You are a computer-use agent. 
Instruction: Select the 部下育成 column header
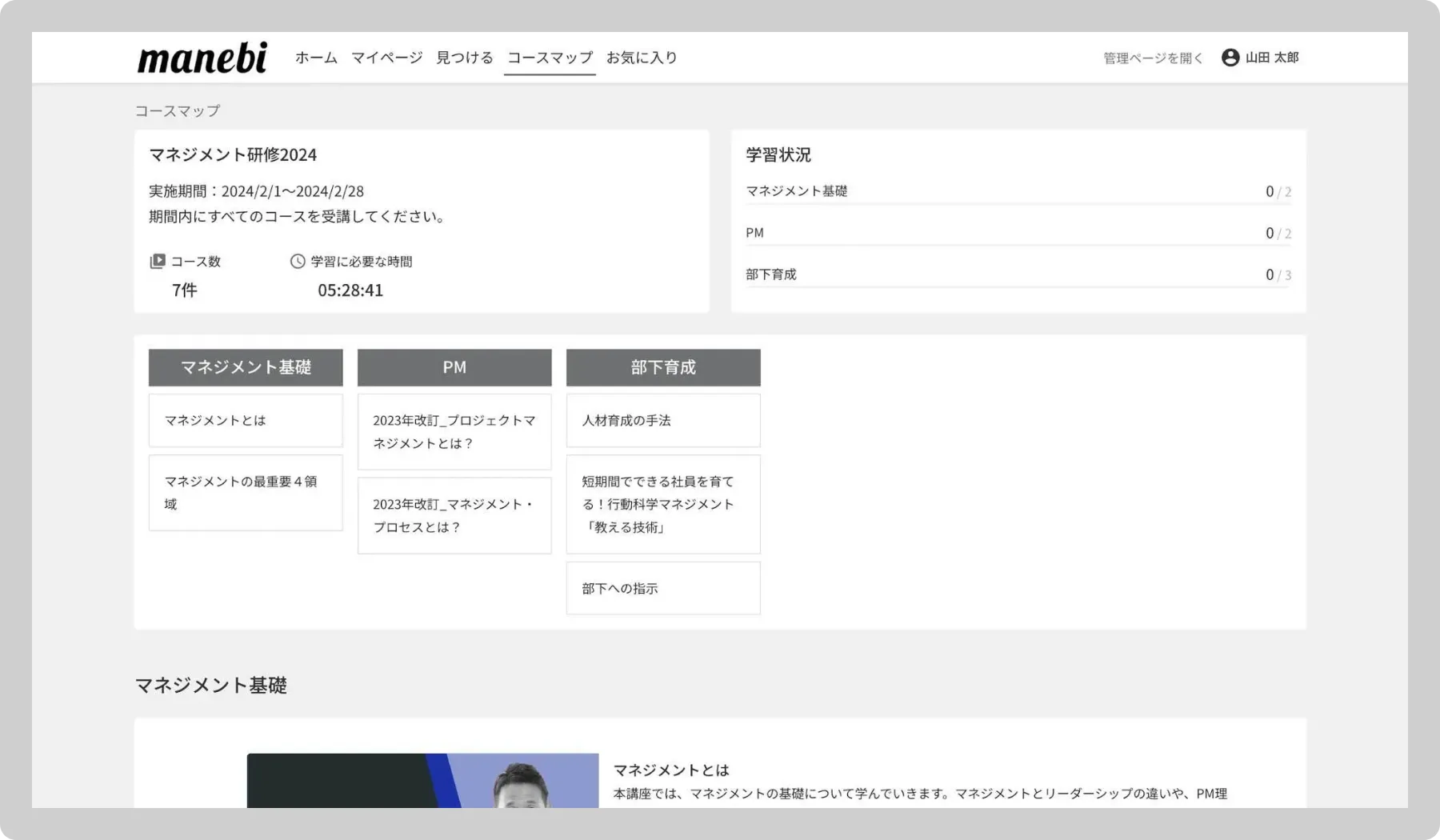click(x=663, y=367)
